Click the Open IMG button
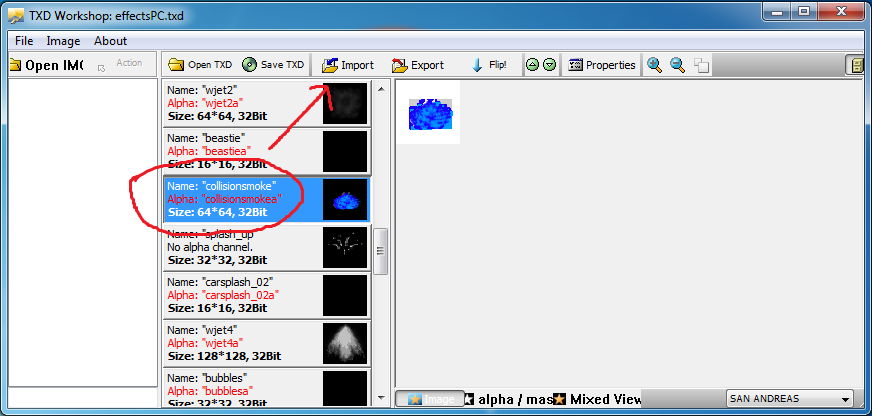 click(47, 65)
